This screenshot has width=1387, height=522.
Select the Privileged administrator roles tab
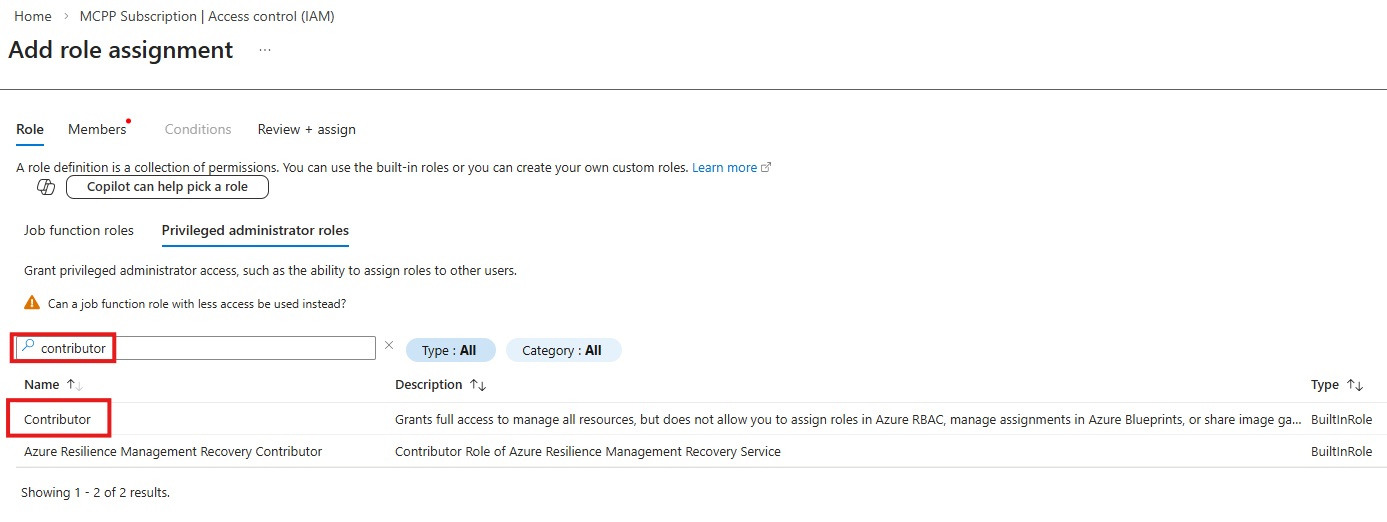pos(255,231)
